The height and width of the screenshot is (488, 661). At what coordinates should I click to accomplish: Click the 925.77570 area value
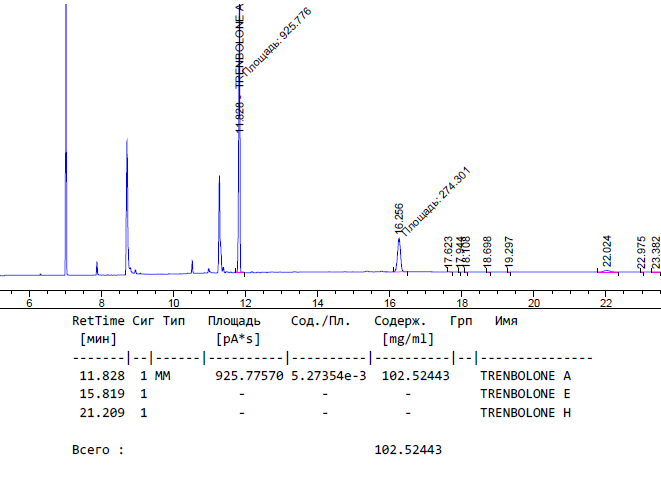[x=250, y=376]
